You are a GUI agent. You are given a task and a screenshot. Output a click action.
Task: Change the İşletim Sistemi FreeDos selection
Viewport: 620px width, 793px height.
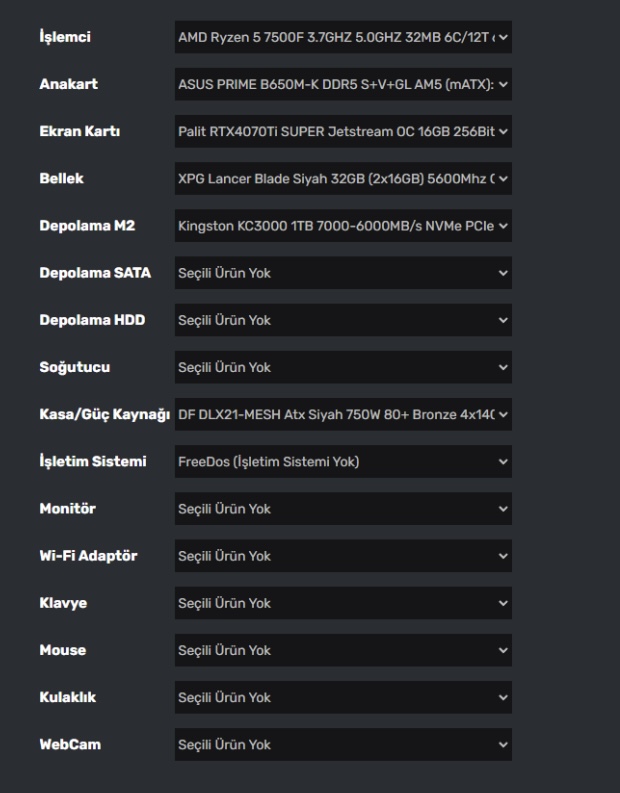pyautogui.click(x=342, y=461)
